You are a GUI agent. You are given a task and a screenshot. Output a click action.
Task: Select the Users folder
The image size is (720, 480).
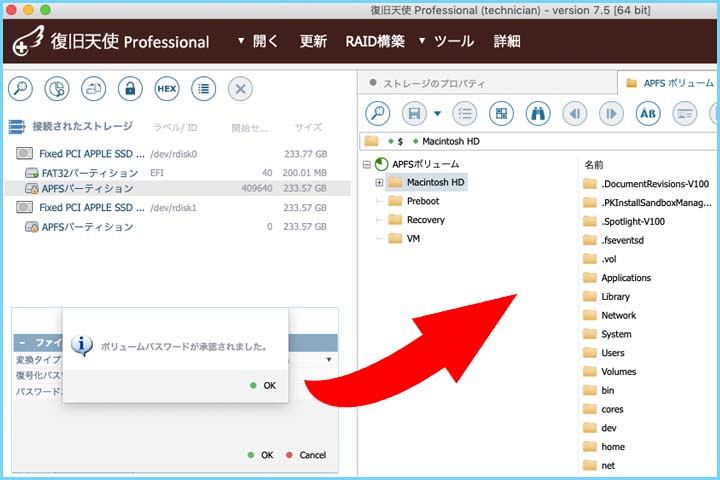point(603,353)
